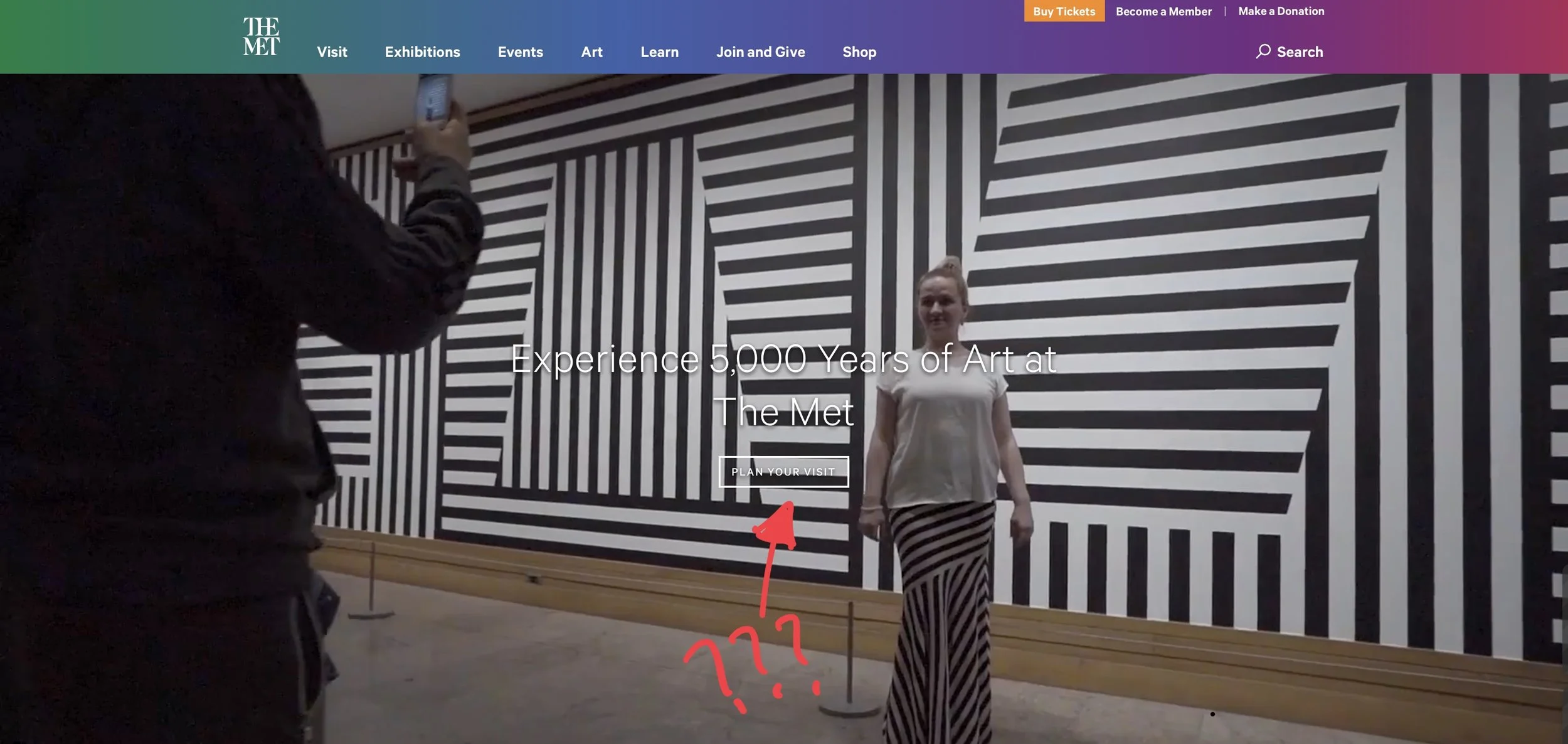The image size is (1568, 744).
Task: Go to the Shop page
Action: (x=859, y=52)
